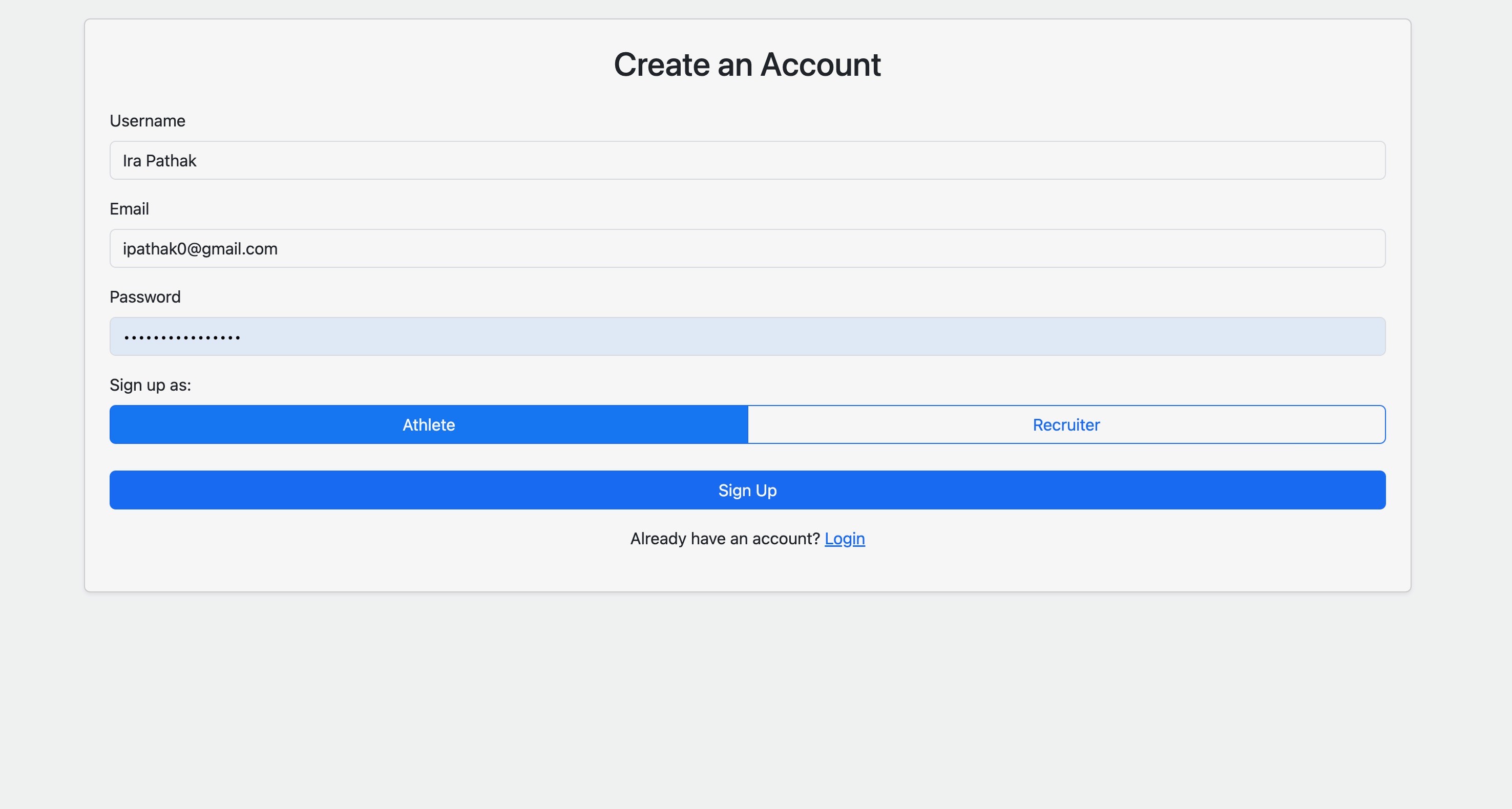
Task: Select the Athlete signup role
Action: tap(429, 424)
